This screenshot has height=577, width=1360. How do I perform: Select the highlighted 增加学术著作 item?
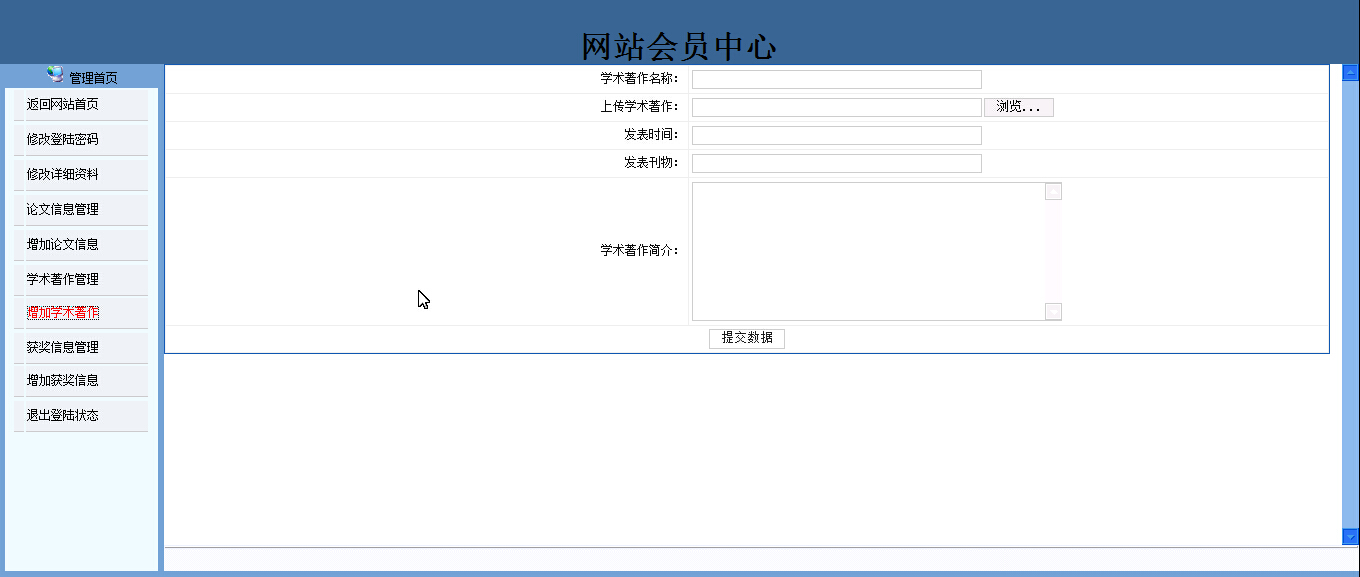63,312
